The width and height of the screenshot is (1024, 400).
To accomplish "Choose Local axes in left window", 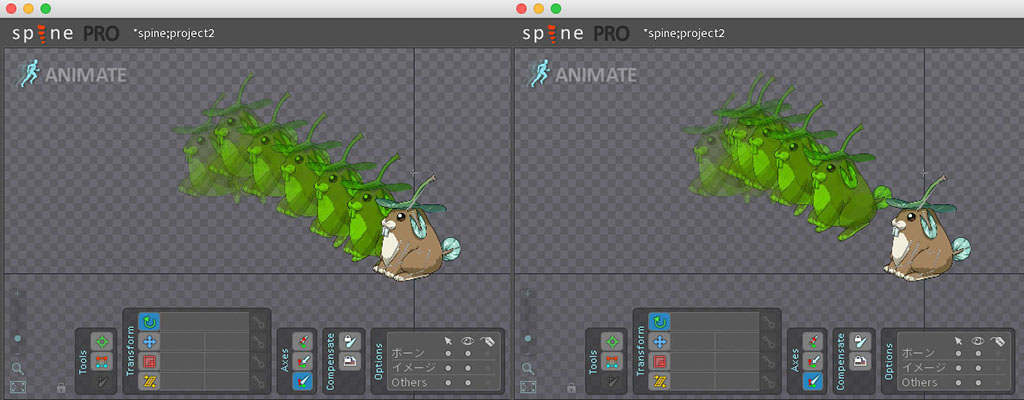I will (x=302, y=341).
